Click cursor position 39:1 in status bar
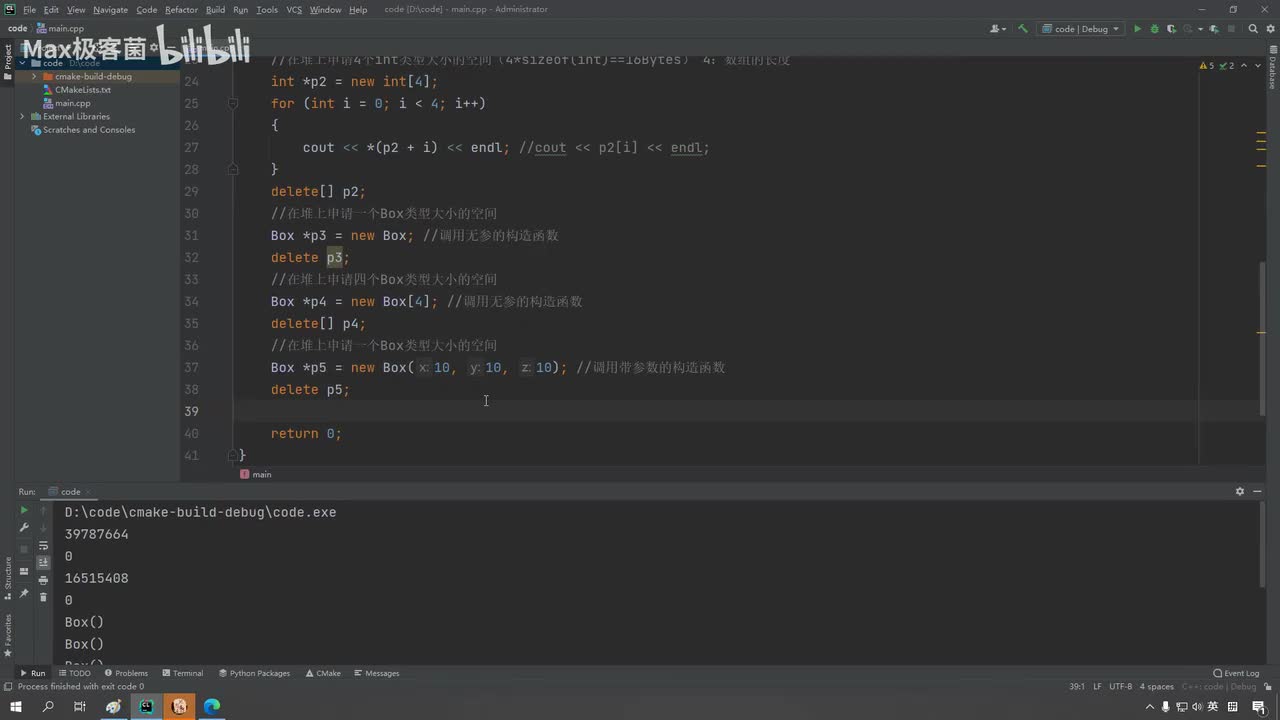 1077,687
